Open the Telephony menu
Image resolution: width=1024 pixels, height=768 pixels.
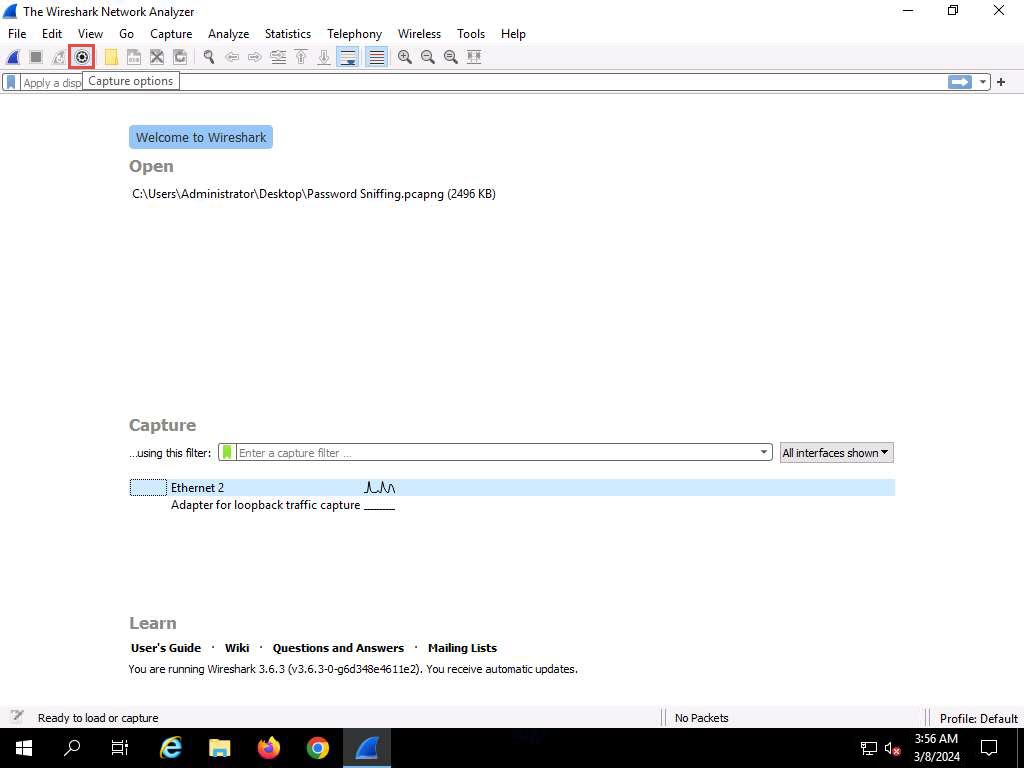(x=354, y=34)
